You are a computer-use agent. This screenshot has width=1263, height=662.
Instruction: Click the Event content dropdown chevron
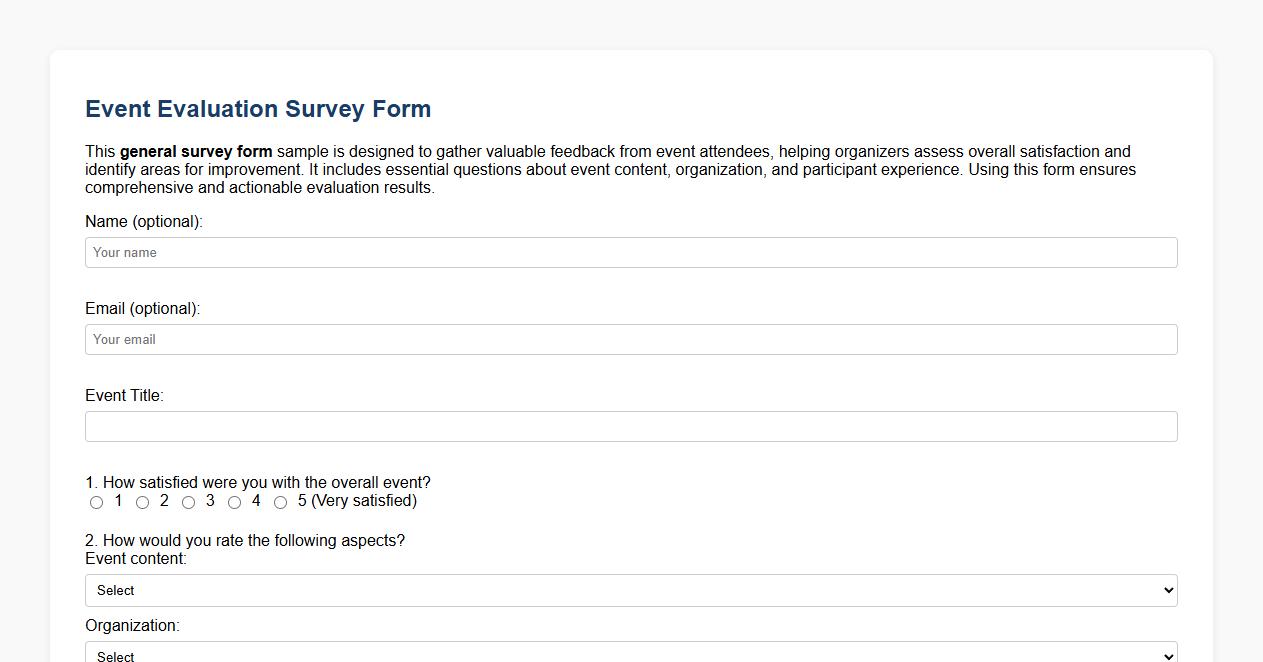click(1166, 590)
